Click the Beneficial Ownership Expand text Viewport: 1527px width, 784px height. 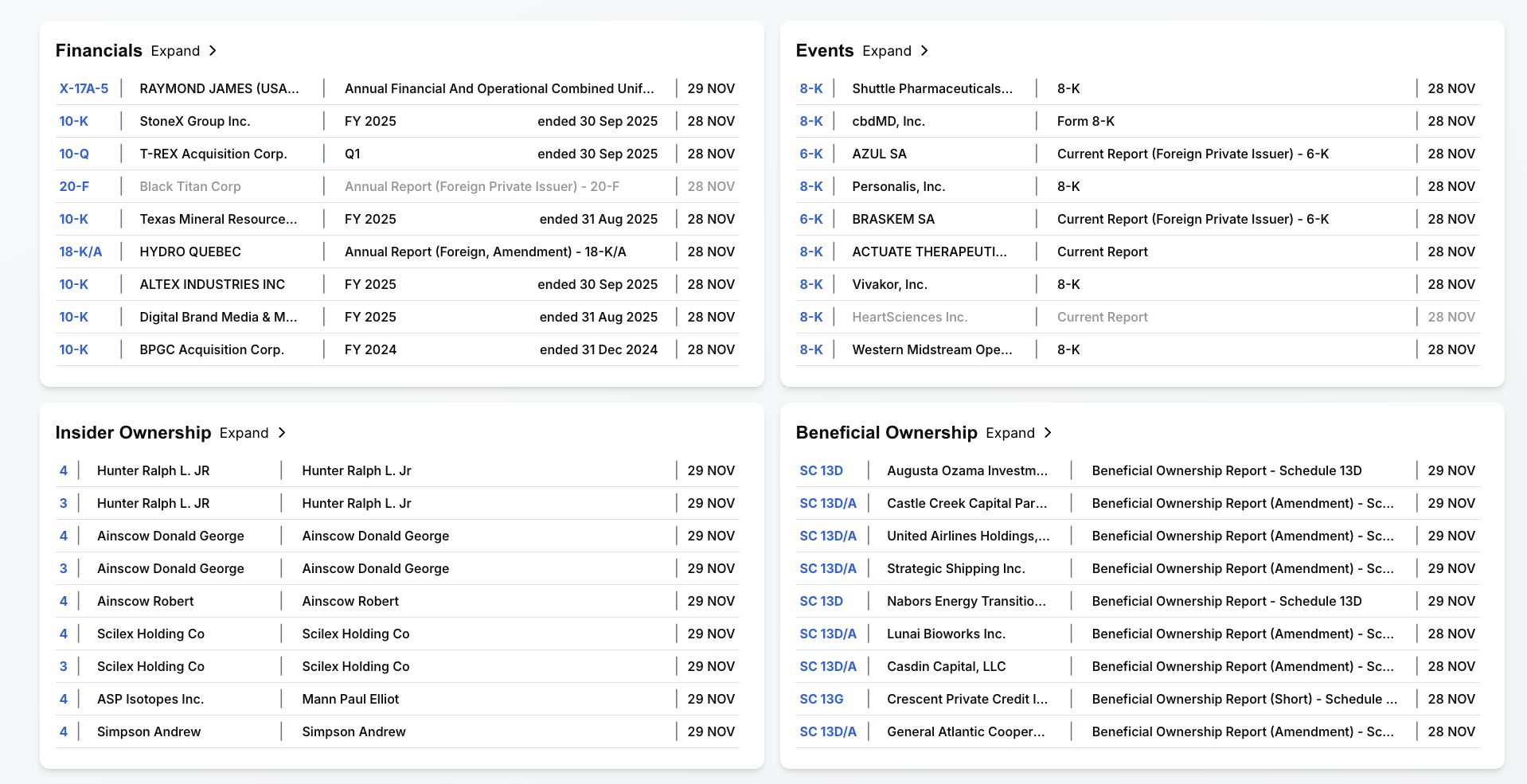pos(1010,433)
